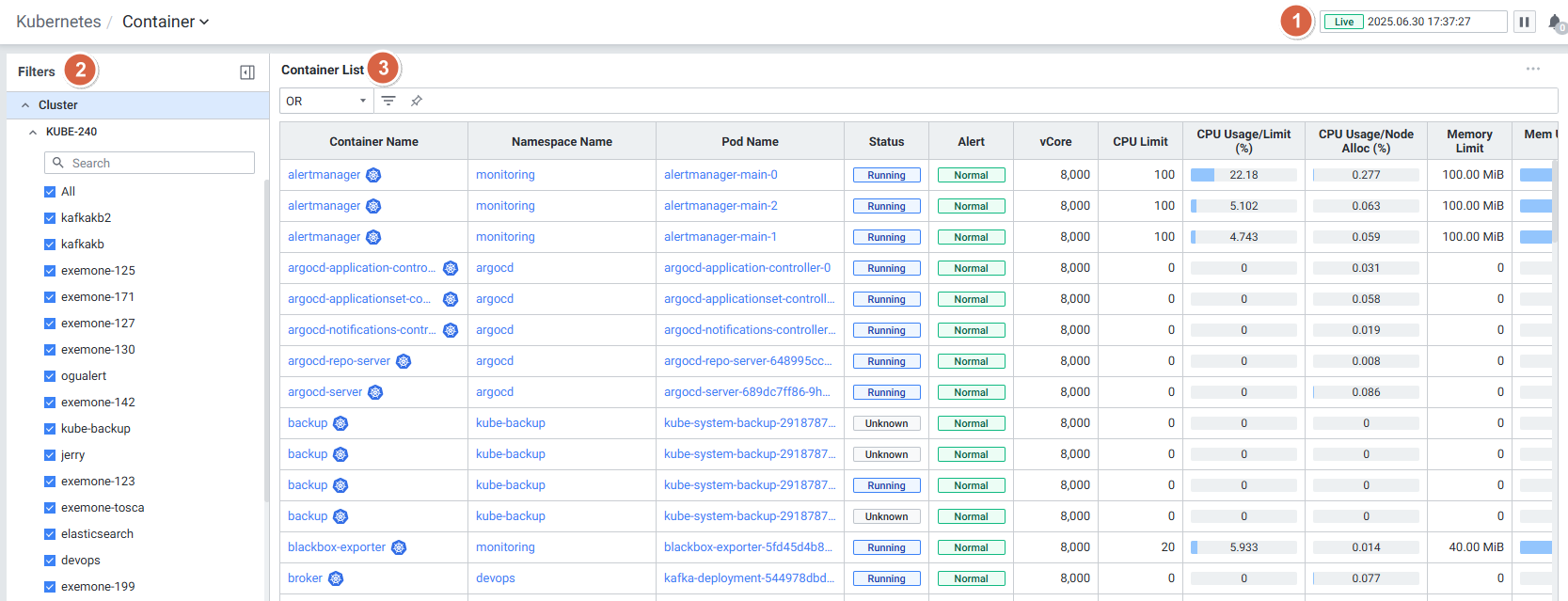The image size is (1568, 601).
Task: Go to Kubernetes breadcrumb
Action: point(58,22)
